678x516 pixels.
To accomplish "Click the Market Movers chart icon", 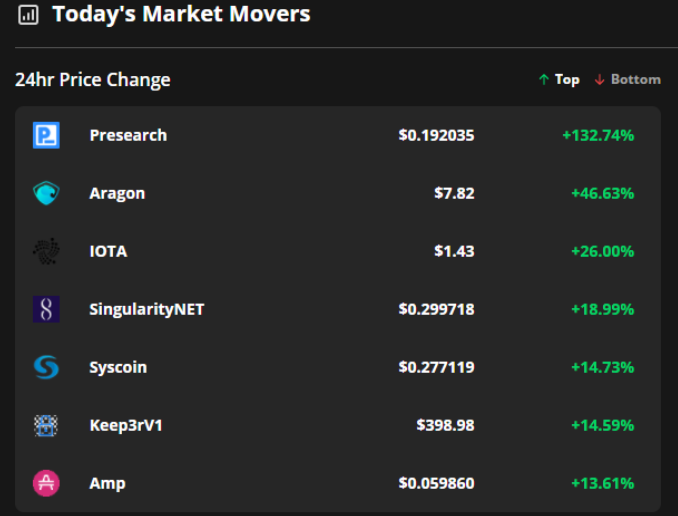I will (29, 15).
